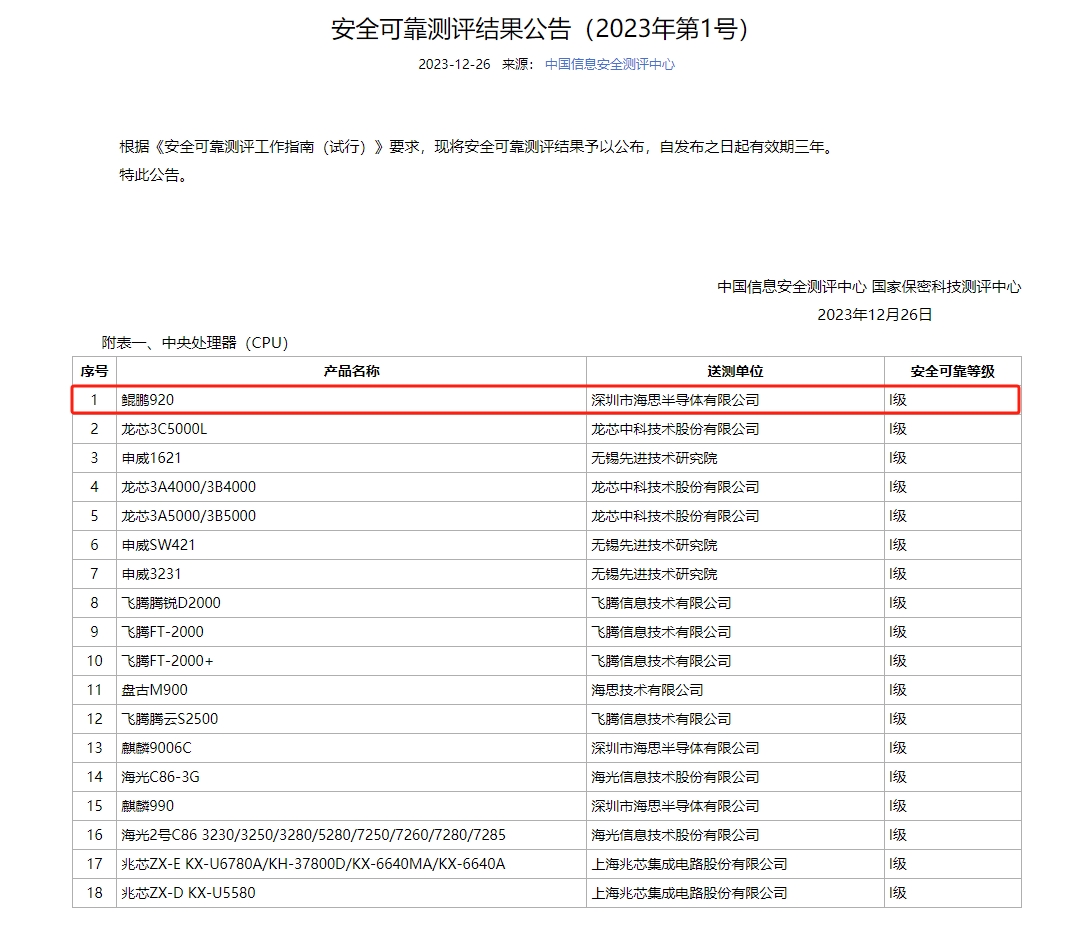This screenshot has width=1092, height=928.
Task: Select the 龙芯3A4000/3B4000 row entry
Action: coord(188,487)
